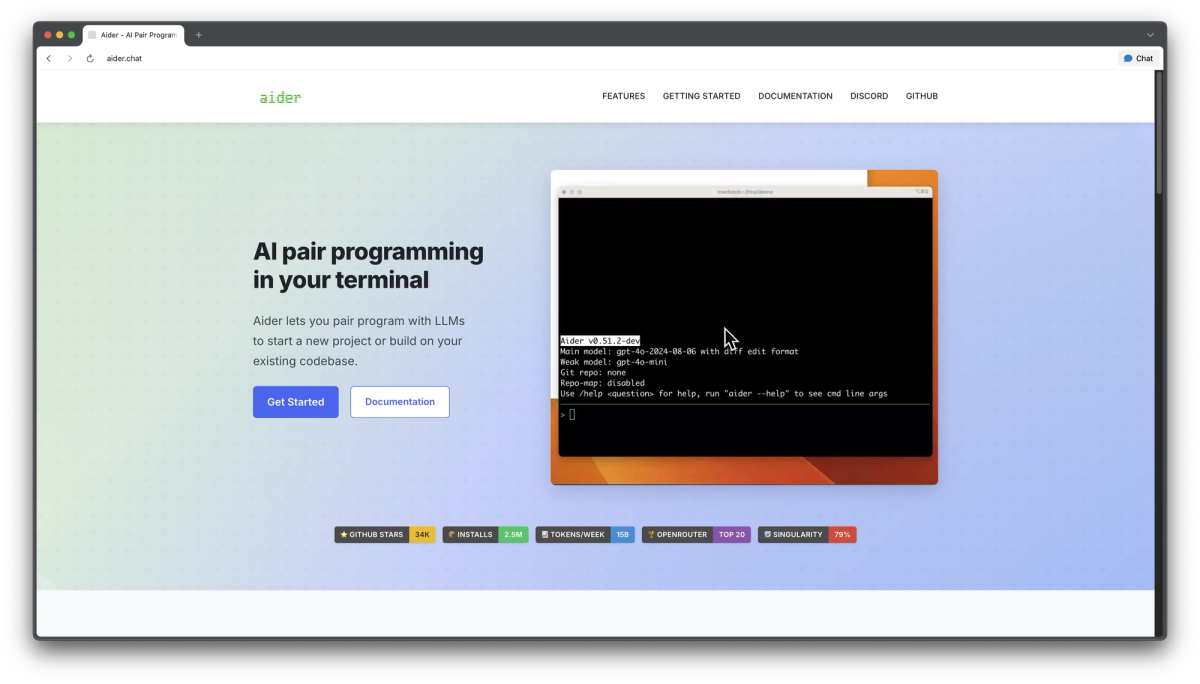Click the star icon in GitHub Stars badge
This screenshot has height=684, width=1200.
[x=344, y=535]
